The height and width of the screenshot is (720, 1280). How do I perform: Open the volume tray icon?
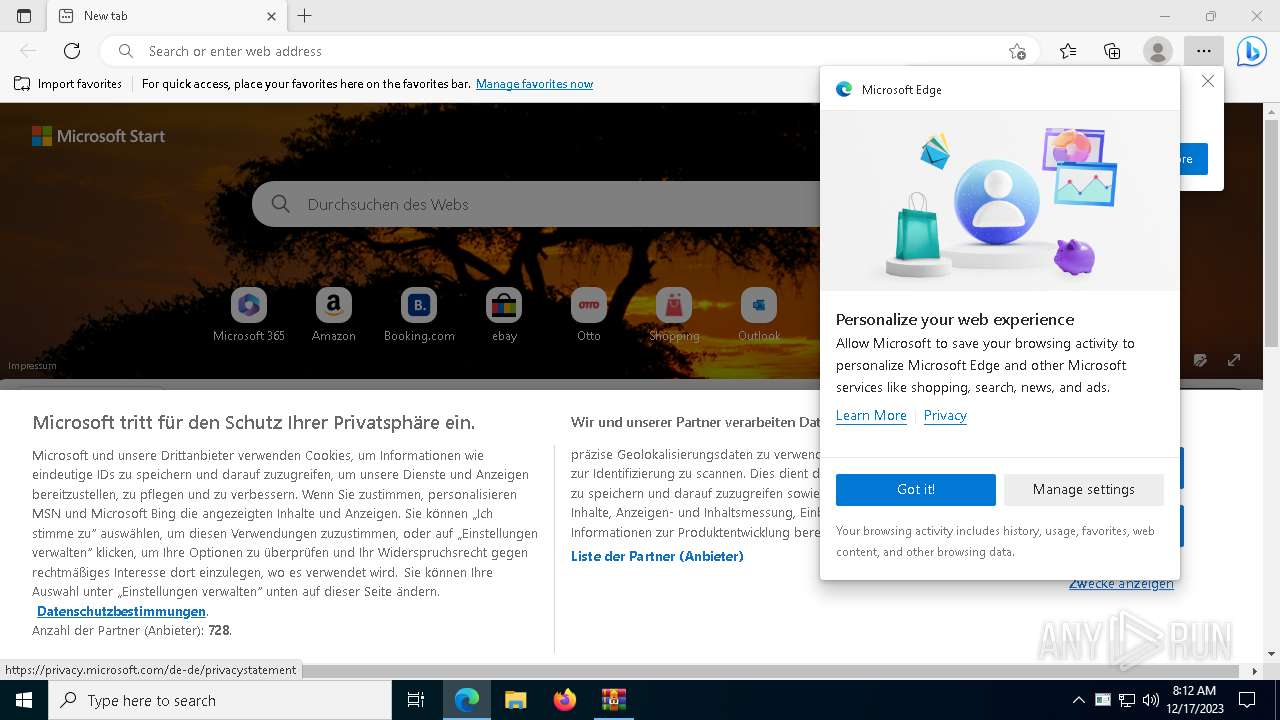1150,700
